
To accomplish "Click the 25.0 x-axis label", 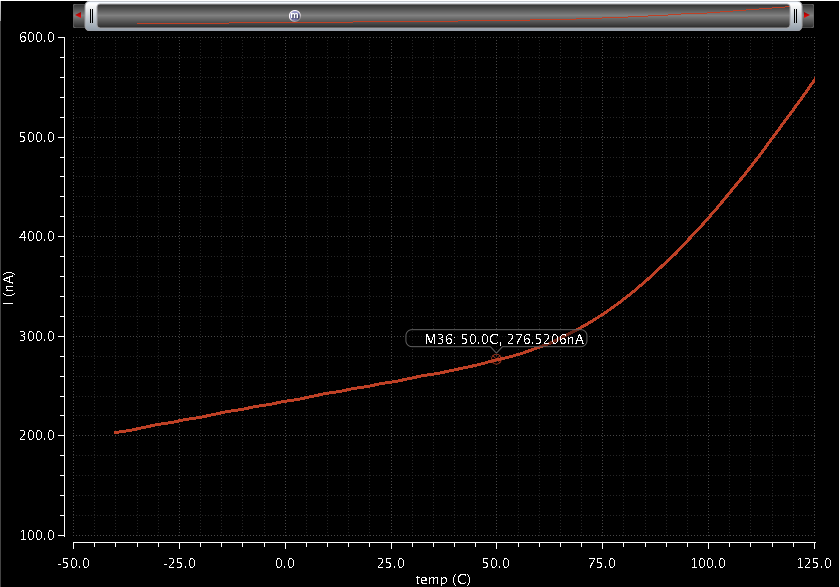I will 391,563.
